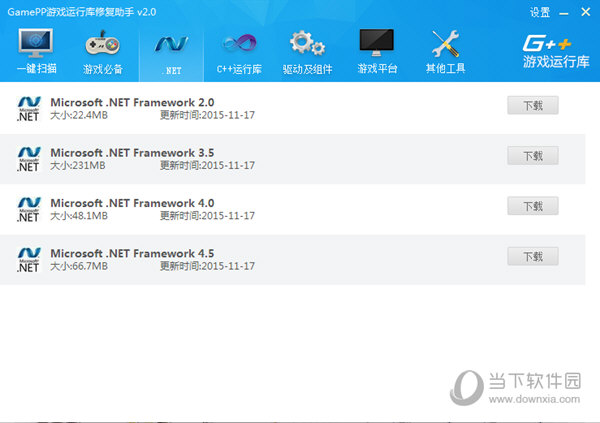This screenshot has width=600, height=423.
Task: Switch to the 驱动及组件 tab label
Action: (x=307, y=69)
